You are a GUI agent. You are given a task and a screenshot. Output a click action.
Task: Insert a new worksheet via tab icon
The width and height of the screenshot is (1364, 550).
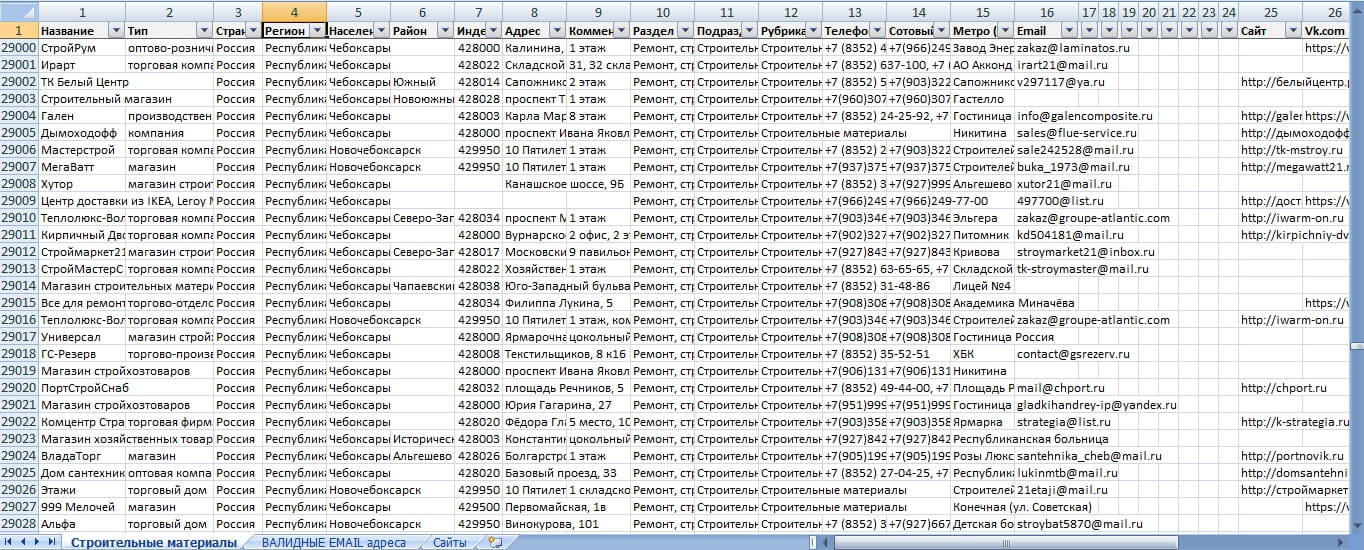pyautogui.click(x=493, y=542)
